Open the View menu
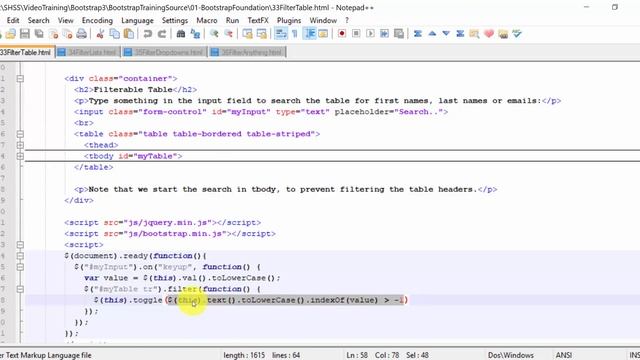Image resolution: width=640 pixels, height=360 pixels. point(65,20)
